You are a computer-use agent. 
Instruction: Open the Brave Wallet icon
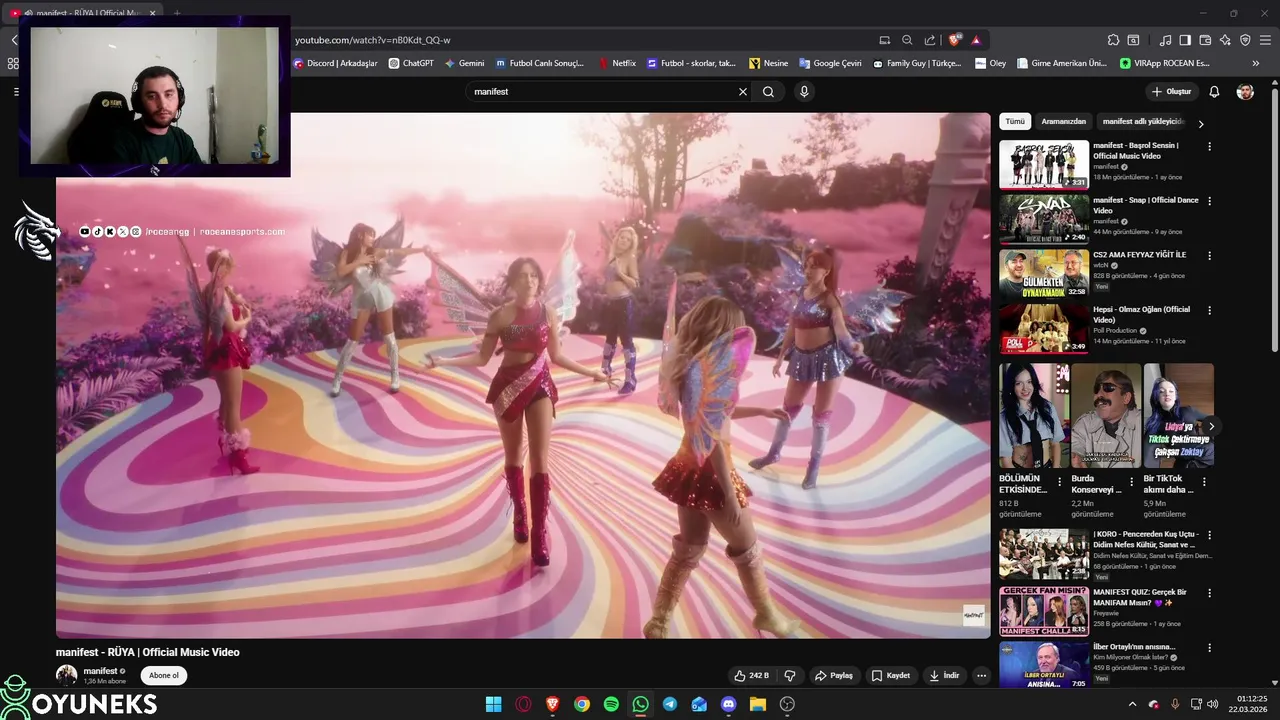pos(1205,40)
